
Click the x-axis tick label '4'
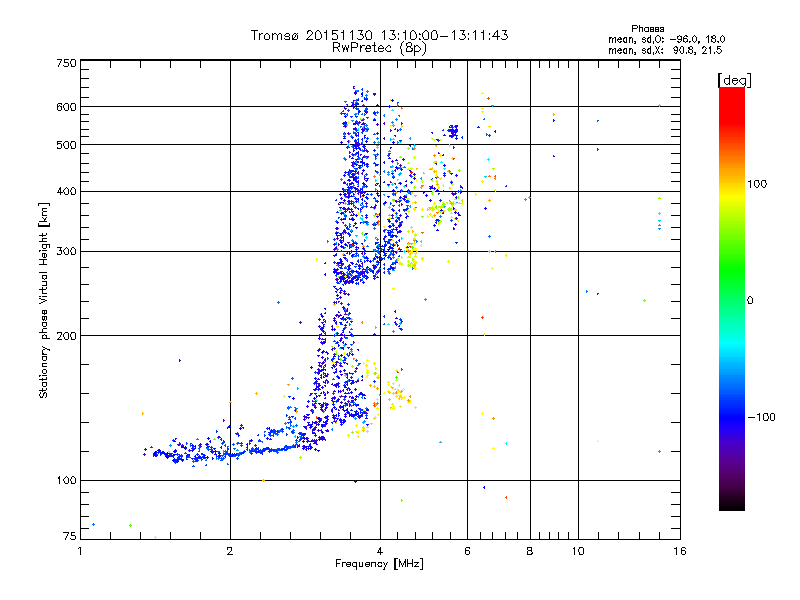[380, 551]
